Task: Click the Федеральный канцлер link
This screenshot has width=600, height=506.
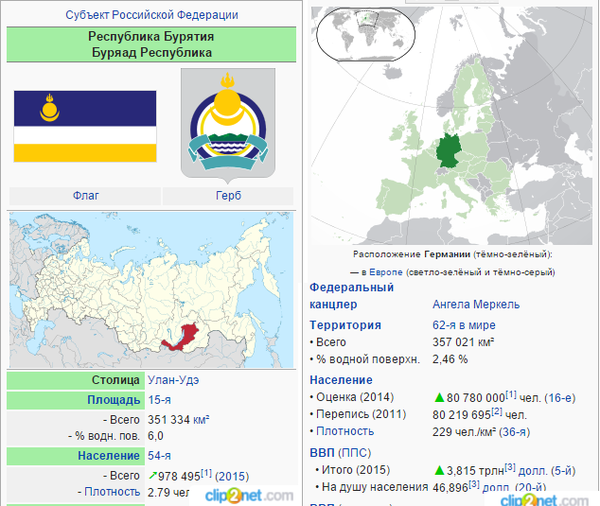Action: tap(351, 295)
